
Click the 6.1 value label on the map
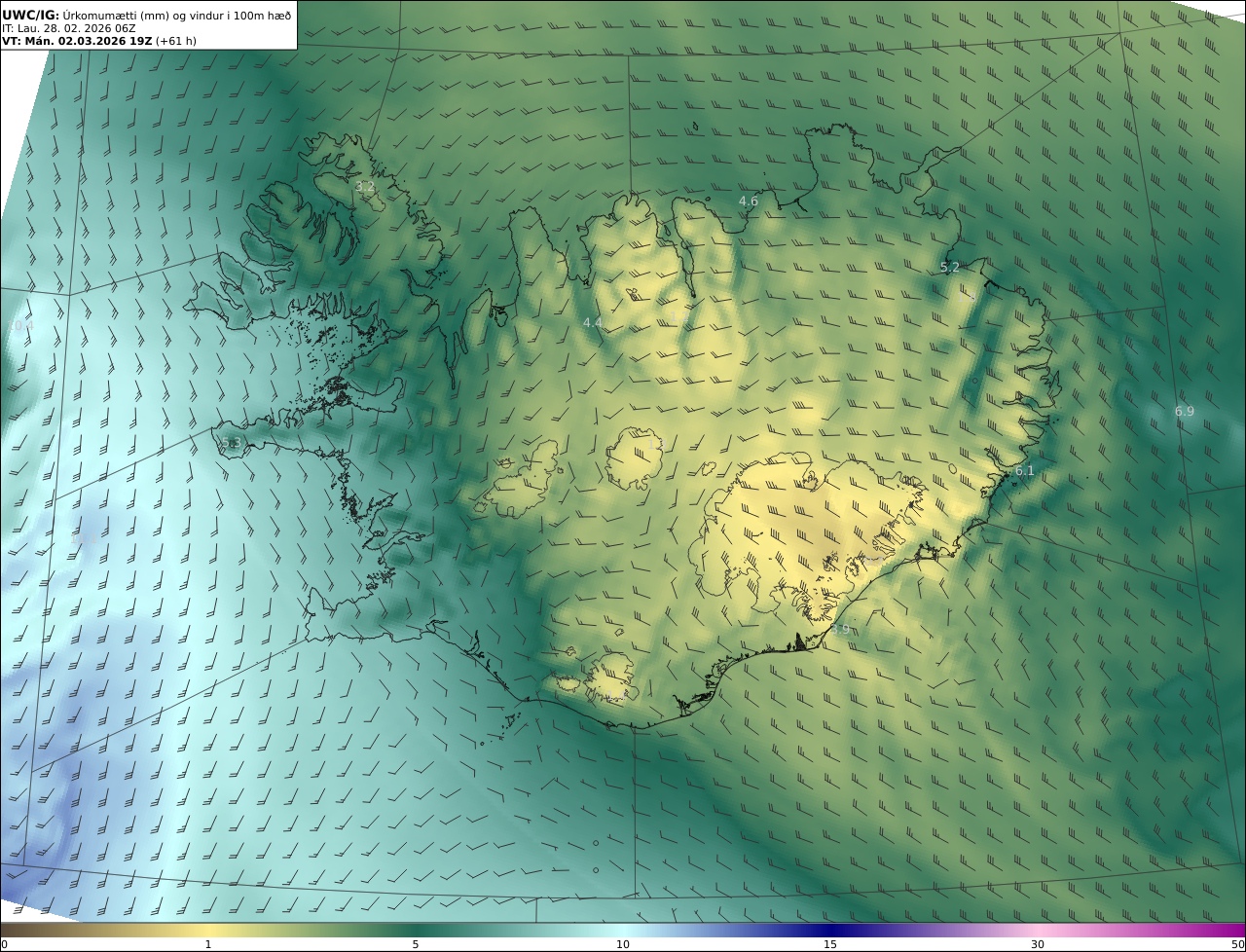[x=1025, y=471]
